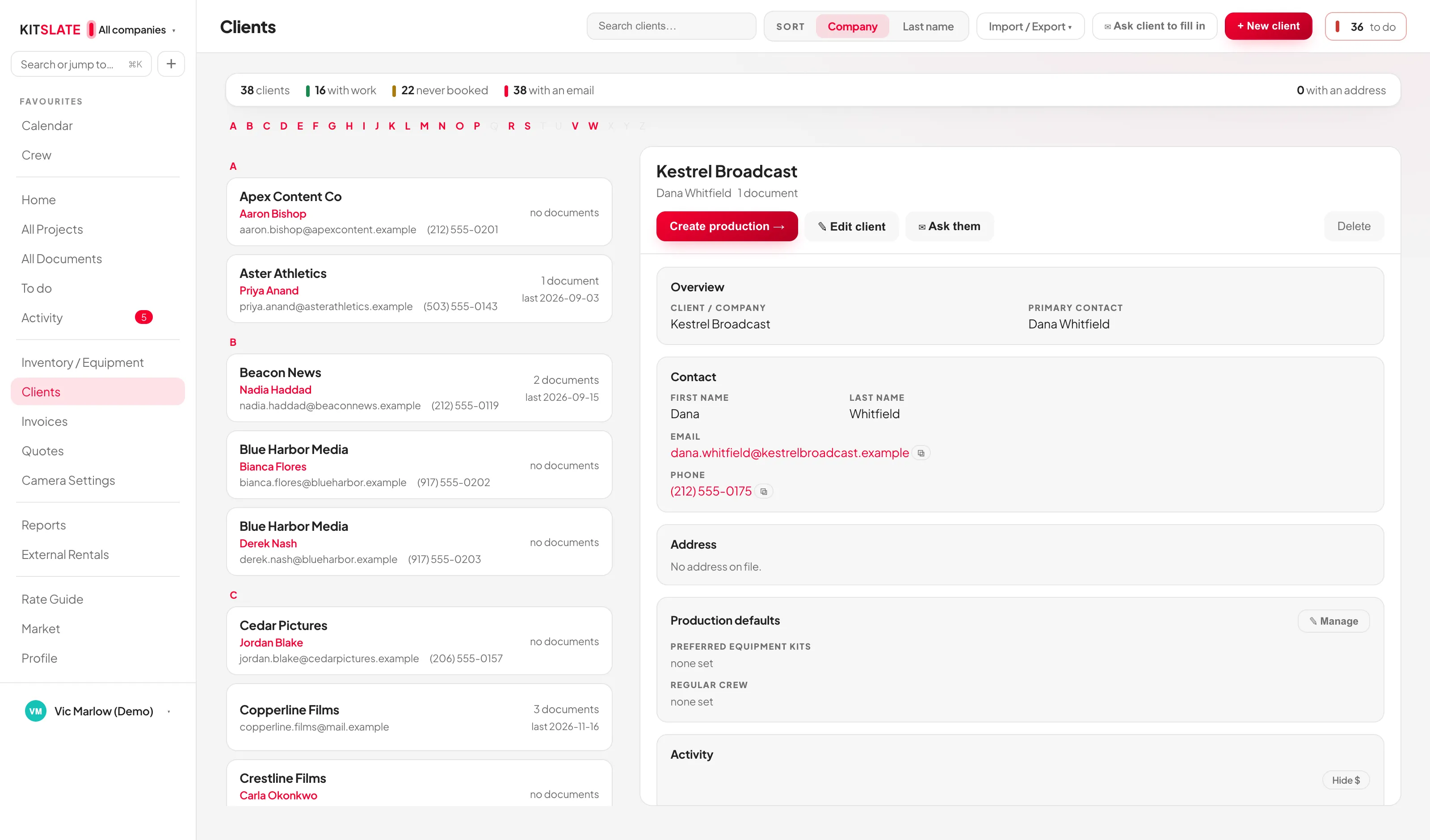1430x840 pixels.
Task: Jump to letter M in index
Action: pyautogui.click(x=424, y=126)
